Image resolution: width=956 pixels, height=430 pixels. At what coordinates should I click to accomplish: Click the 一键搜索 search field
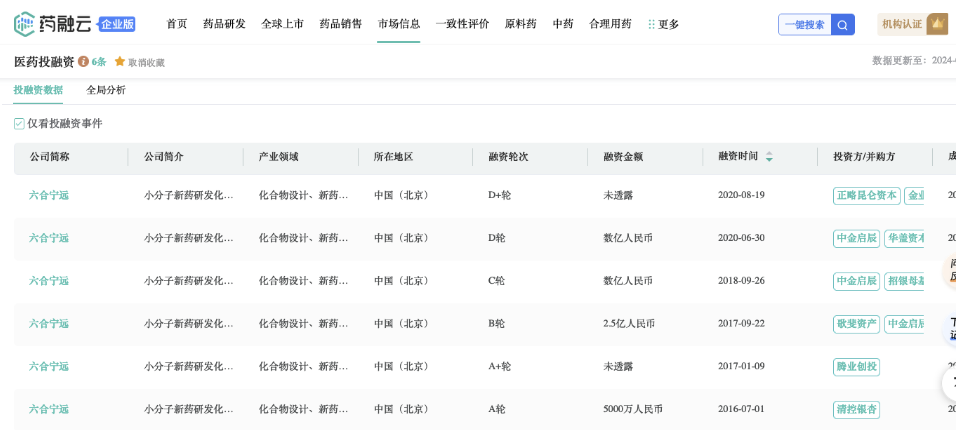[804, 25]
